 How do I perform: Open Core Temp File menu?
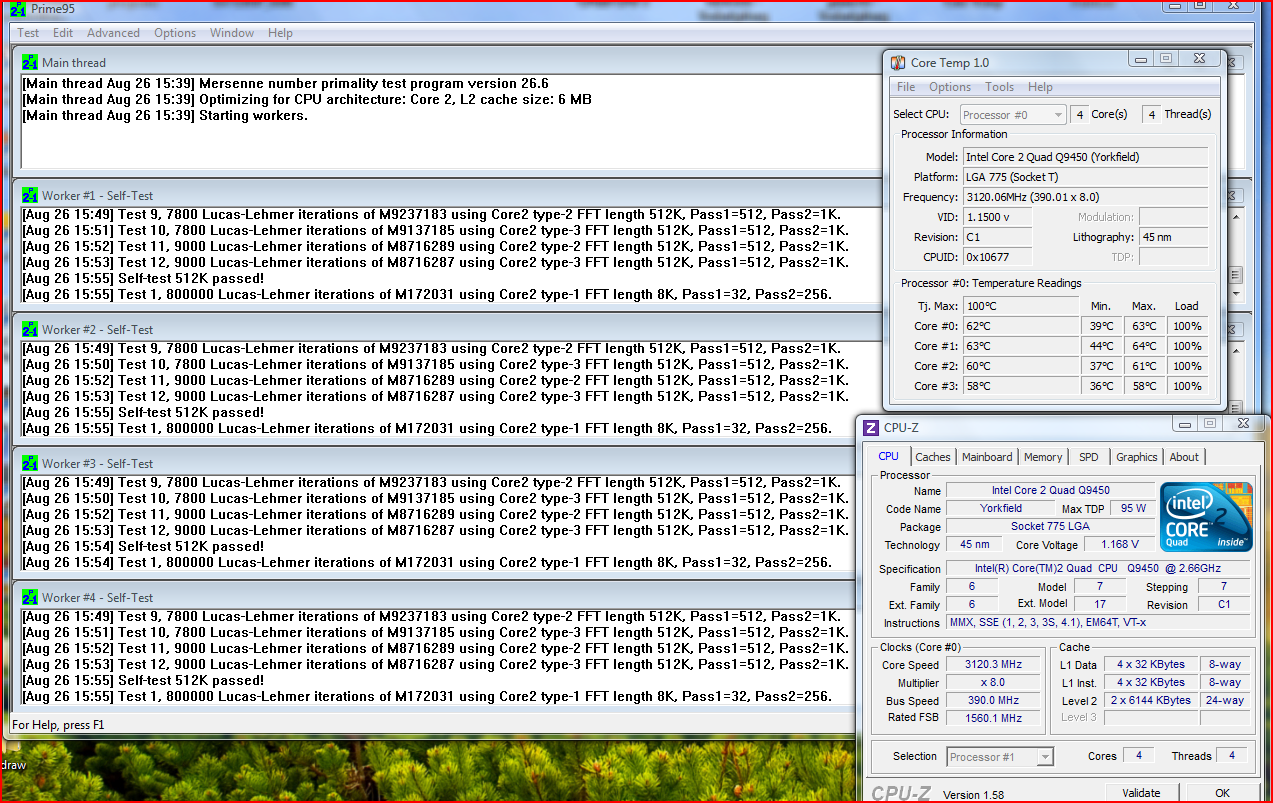906,87
